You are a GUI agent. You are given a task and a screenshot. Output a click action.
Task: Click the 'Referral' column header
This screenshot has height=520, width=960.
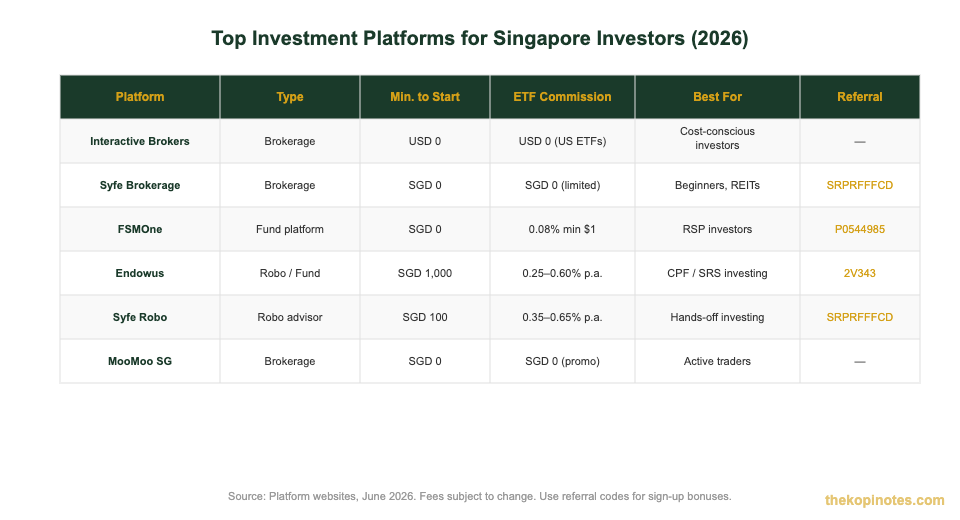[x=860, y=97]
